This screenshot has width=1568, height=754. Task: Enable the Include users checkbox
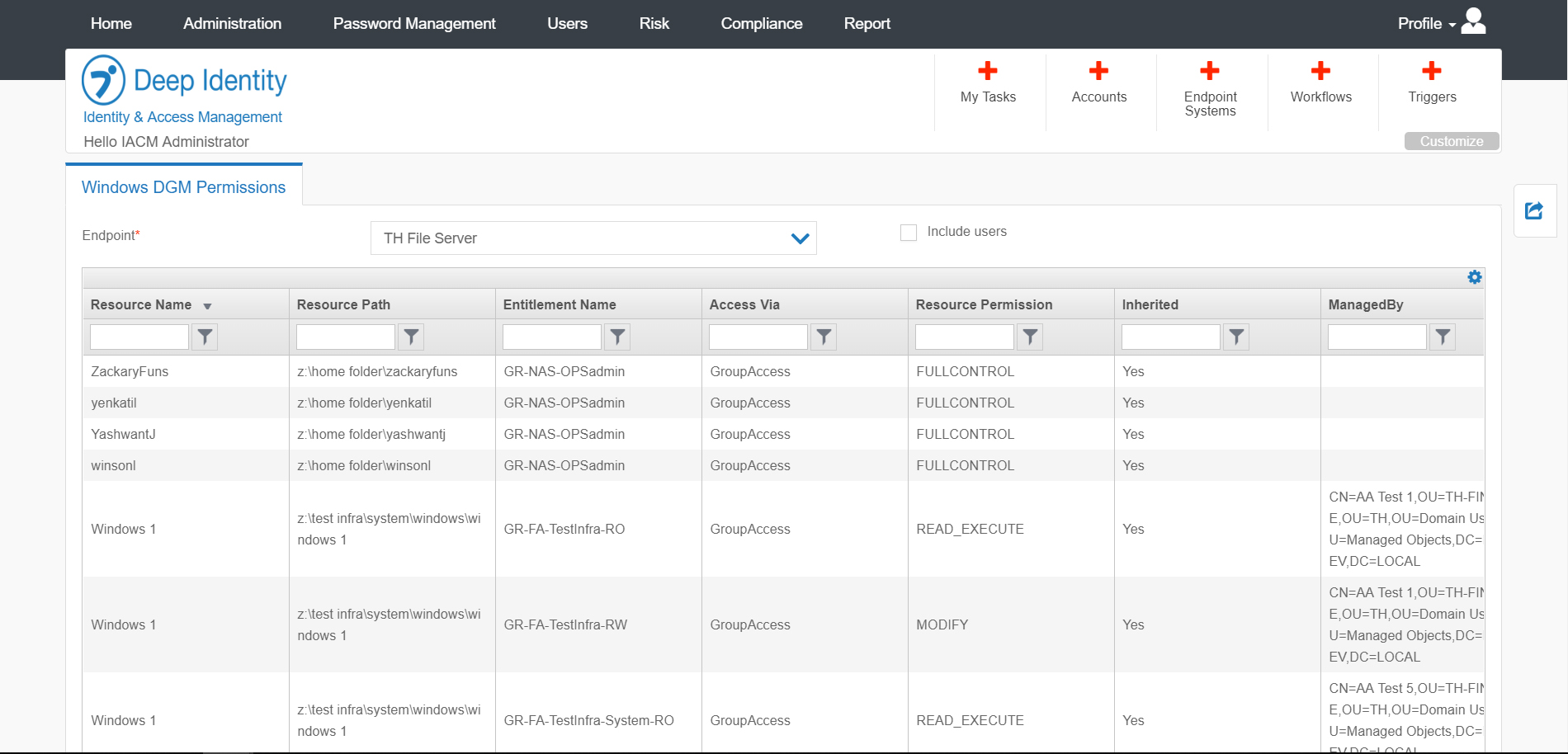[x=908, y=233]
